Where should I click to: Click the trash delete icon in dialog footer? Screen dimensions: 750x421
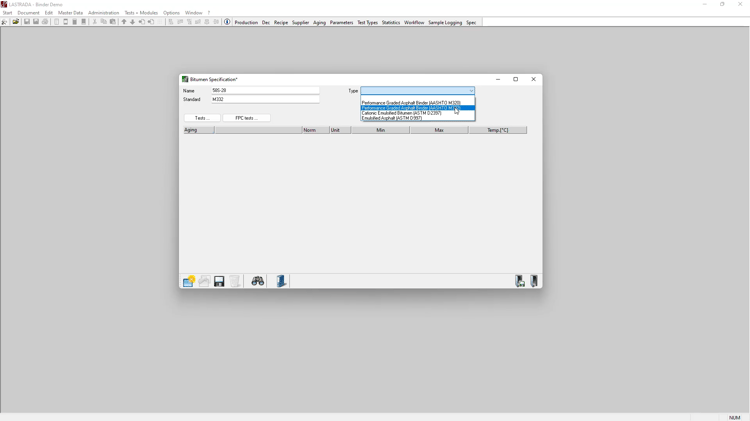point(235,282)
